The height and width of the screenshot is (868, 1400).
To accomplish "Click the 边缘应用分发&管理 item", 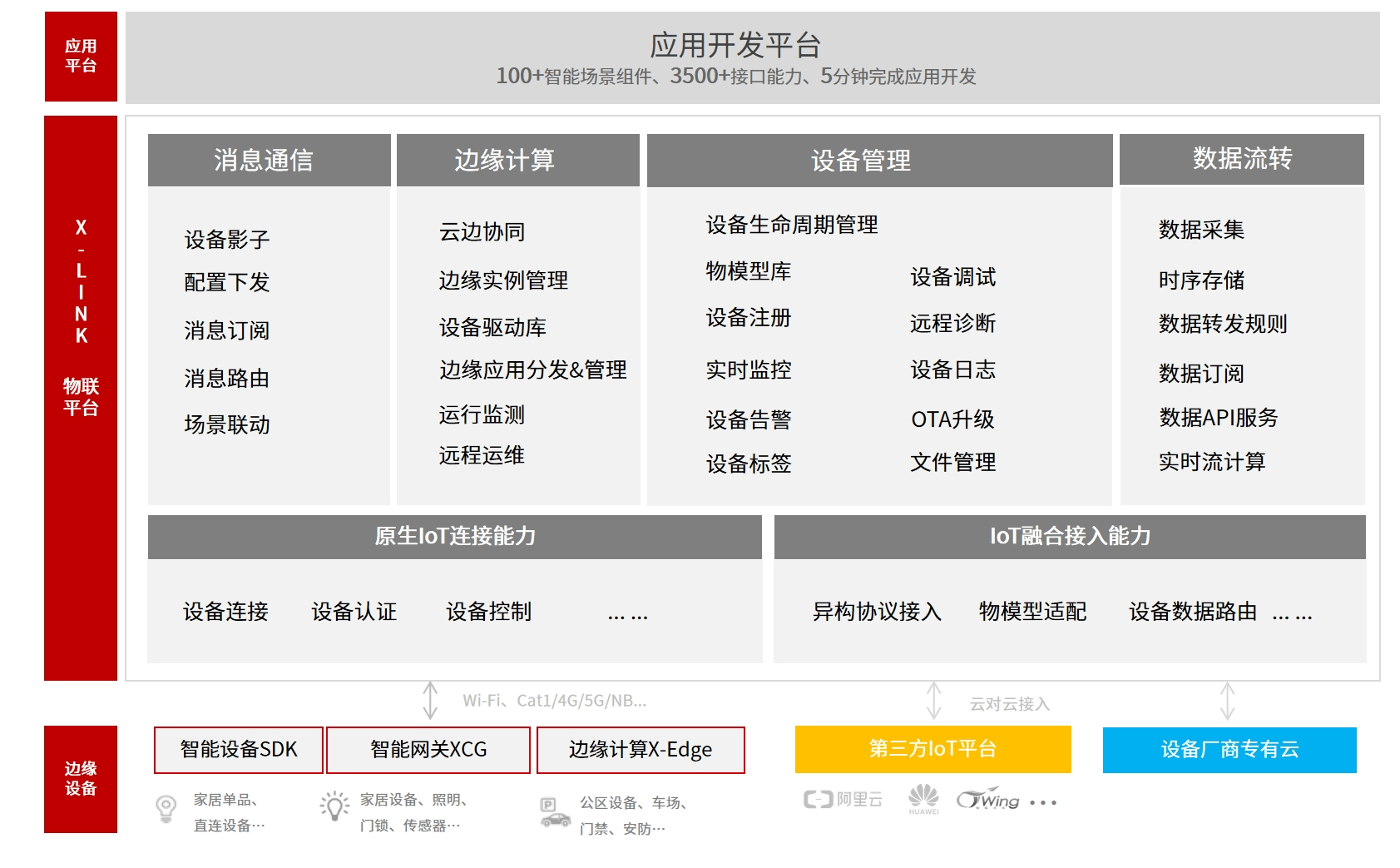I will 533,370.
